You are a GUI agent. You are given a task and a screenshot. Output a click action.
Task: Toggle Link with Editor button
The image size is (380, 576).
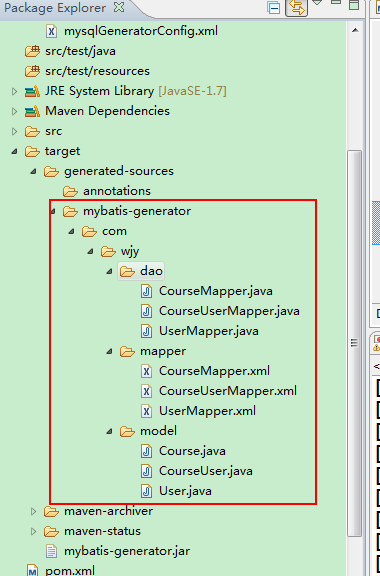coord(297,7)
